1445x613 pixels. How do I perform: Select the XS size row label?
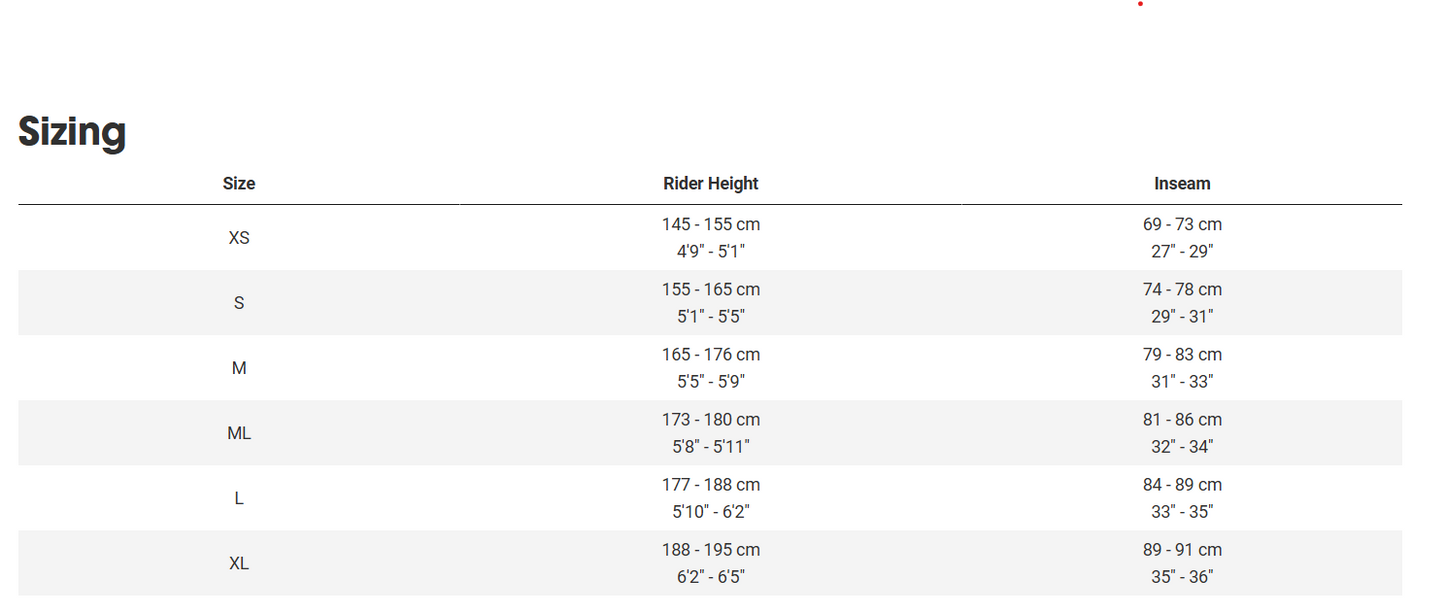pyautogui.click(x=239, y=238)
